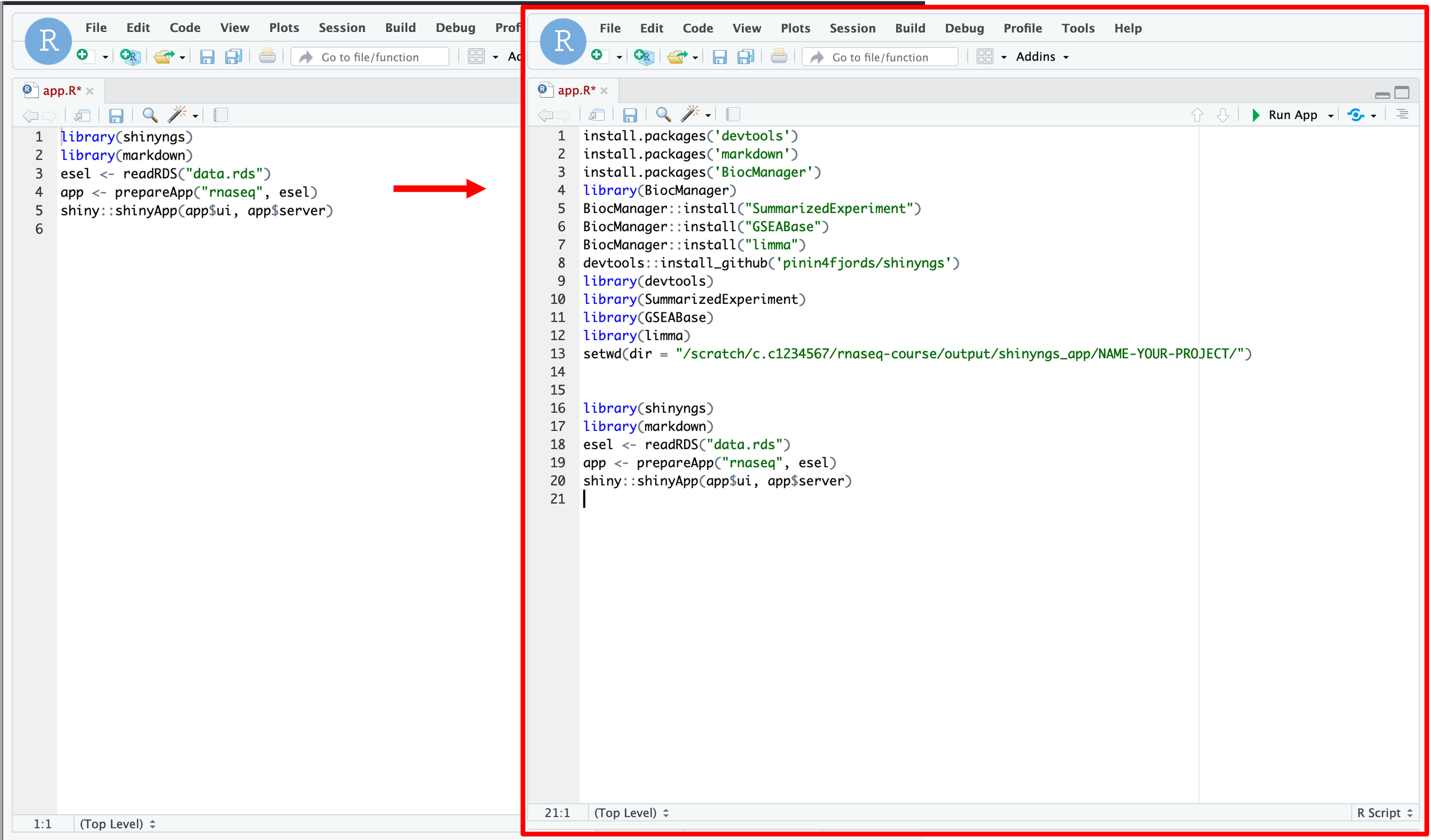Open File menu in left window
The image size is (1431, 840).
pyautogui.click(x=96, y=27)
